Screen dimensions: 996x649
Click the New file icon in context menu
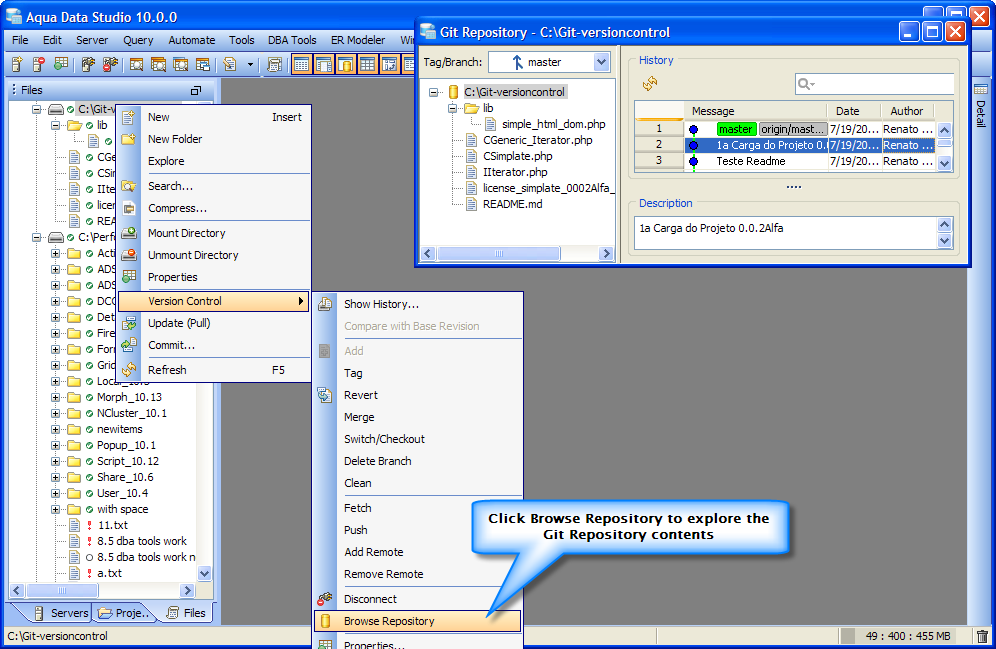(129, 117)
